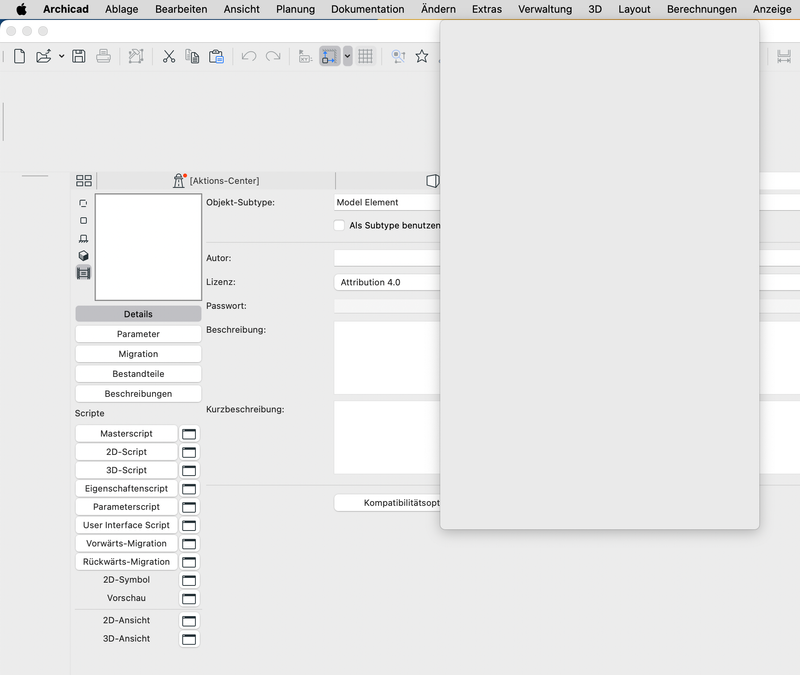The height and width of the screenshot is (675, 800).
Task: Open 2D-Symbol in a separate window icon
Action: point(189,580)
